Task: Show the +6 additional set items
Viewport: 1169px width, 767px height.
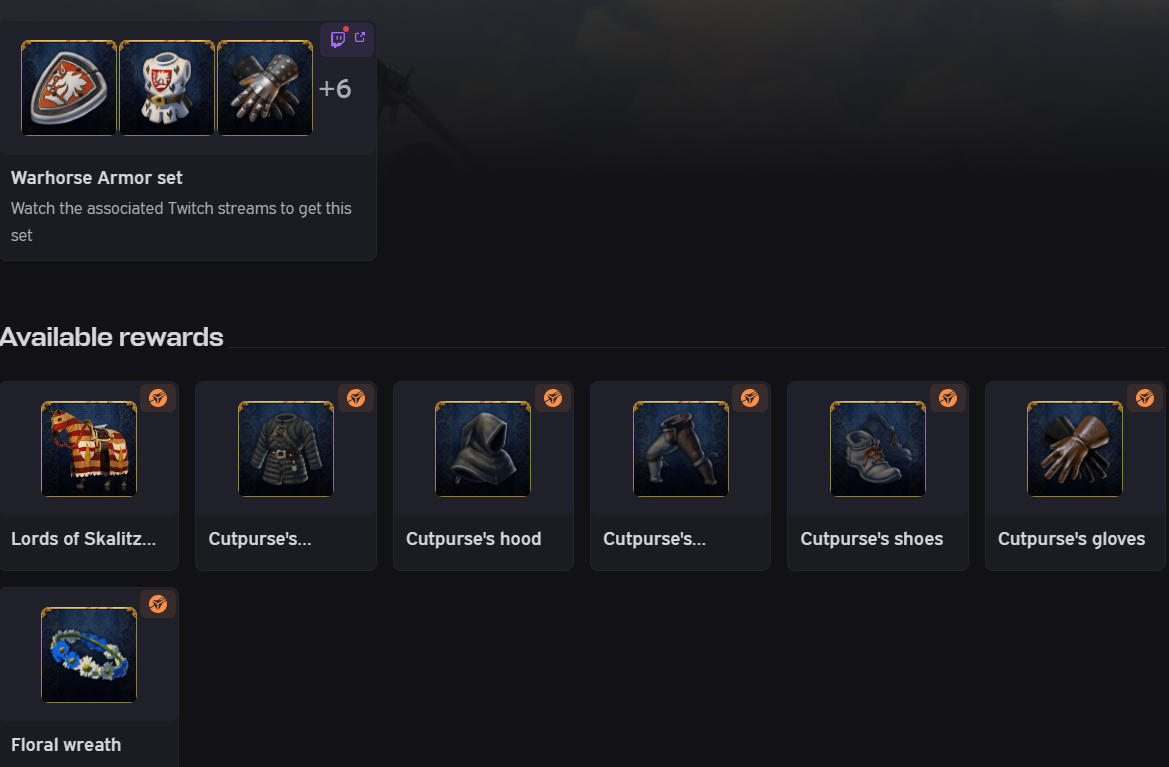Action: (335, 89)
